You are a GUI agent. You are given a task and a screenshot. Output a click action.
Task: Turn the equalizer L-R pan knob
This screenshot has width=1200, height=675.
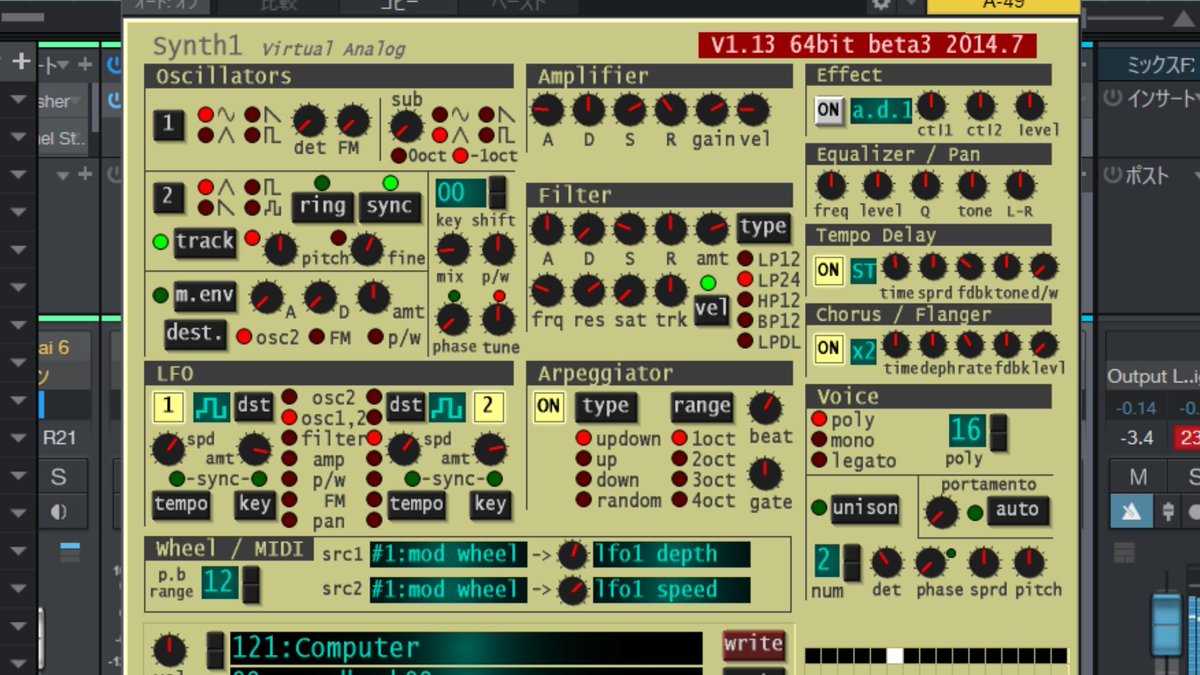pyautogui.click(x=1020, y=185)
